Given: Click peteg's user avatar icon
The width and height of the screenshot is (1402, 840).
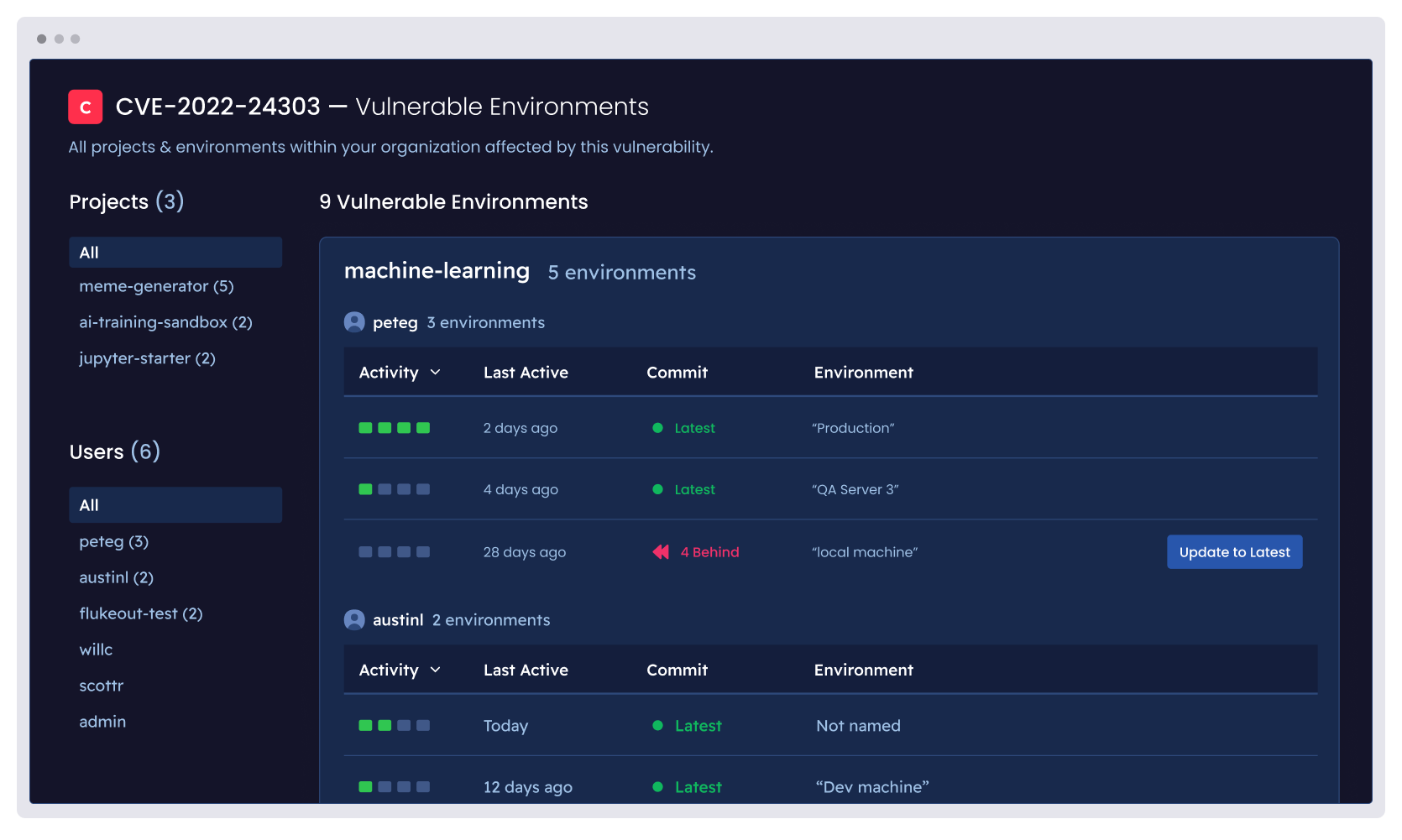Looking at the screenshot, I should 354,321.
